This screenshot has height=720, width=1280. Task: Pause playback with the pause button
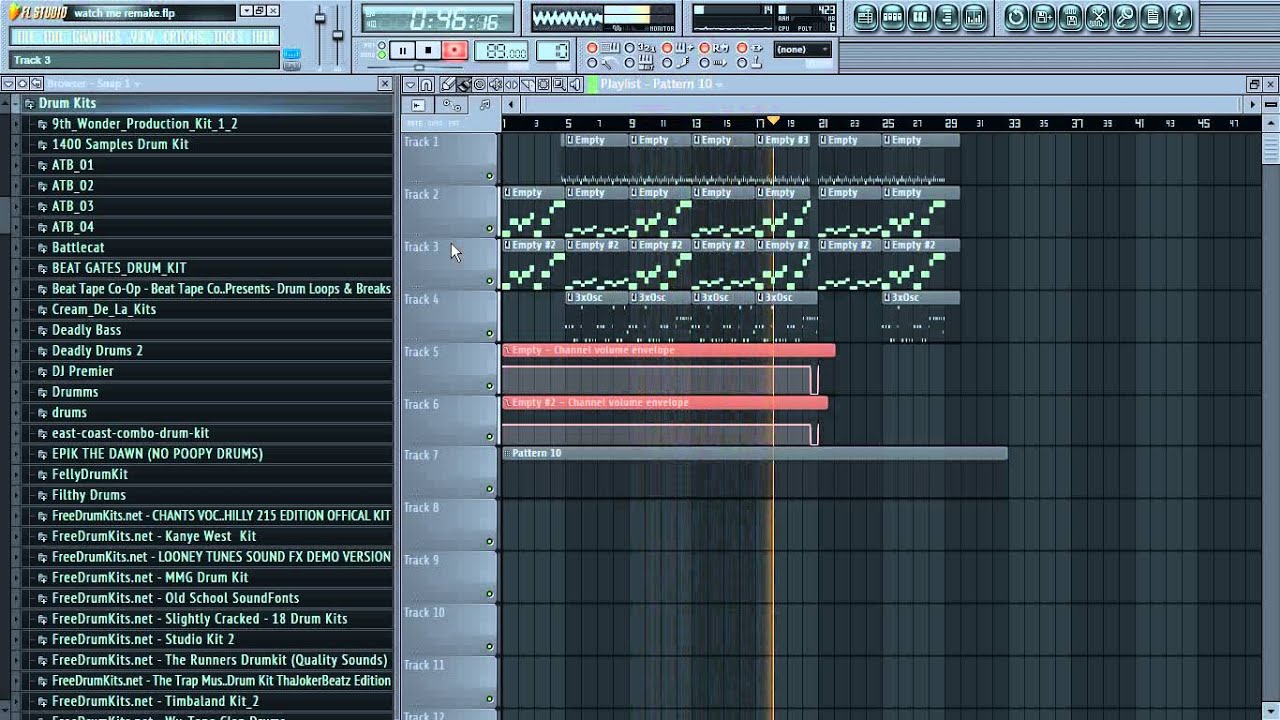402,50
